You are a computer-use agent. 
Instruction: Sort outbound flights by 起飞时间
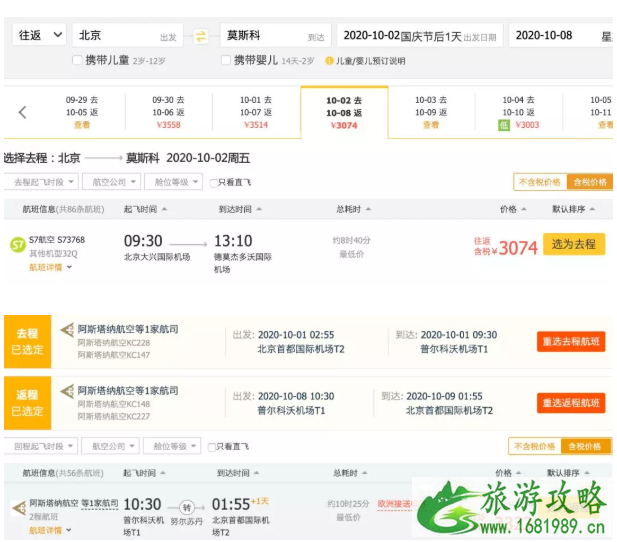click(x=145, y=209)
